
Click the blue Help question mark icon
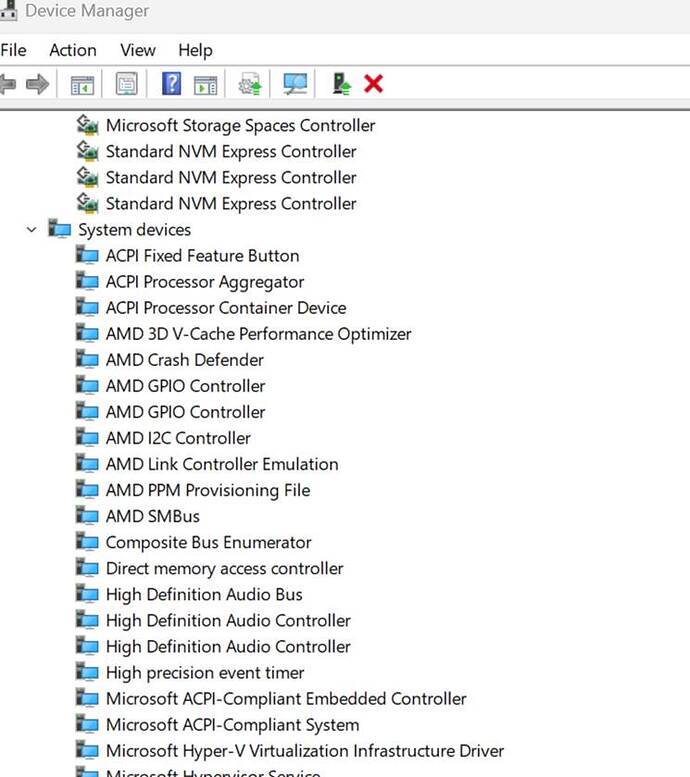[171, 85]
